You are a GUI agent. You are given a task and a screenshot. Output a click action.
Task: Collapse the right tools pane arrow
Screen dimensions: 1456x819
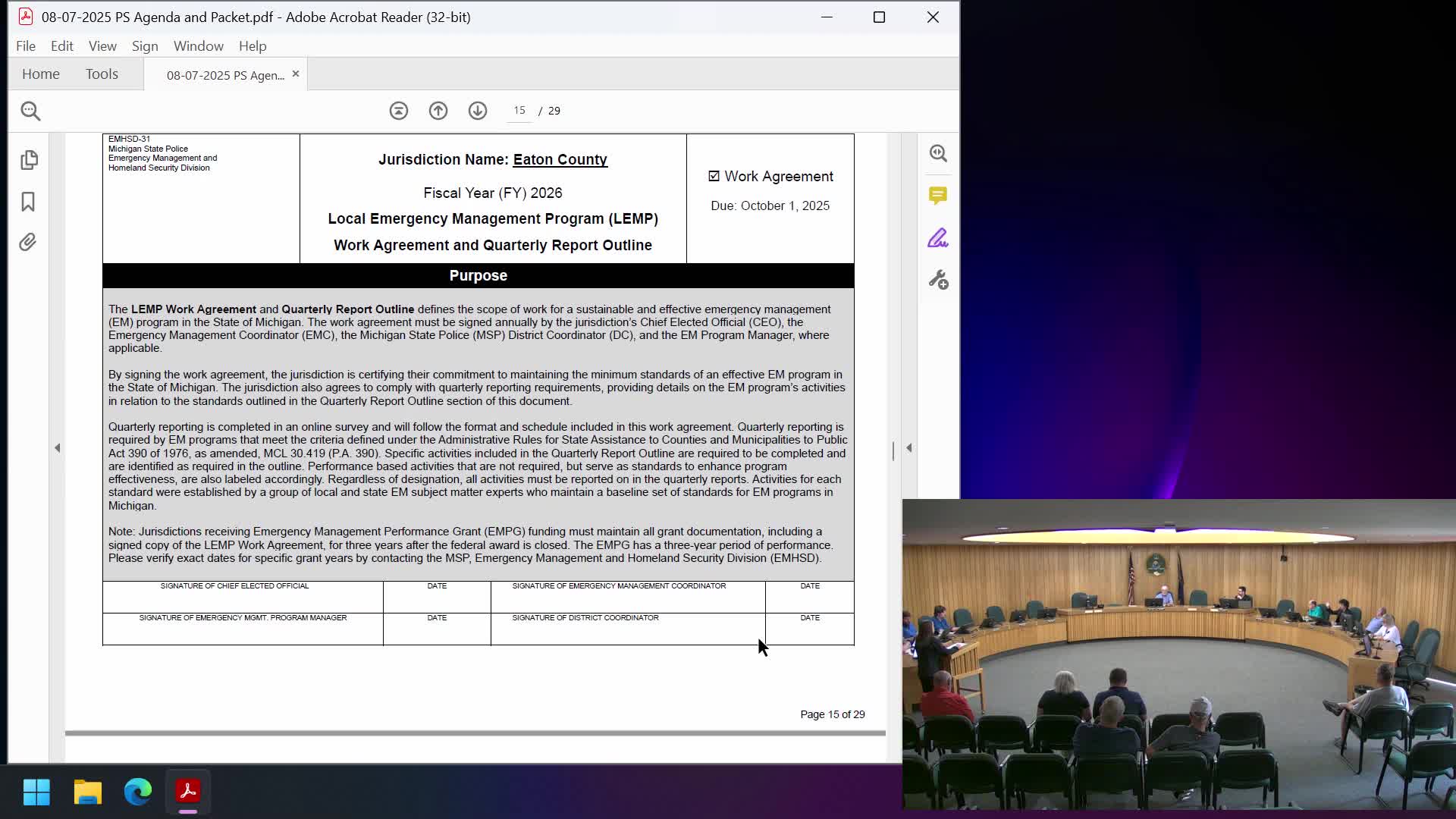pyautogui.click(x=909, y=448)
